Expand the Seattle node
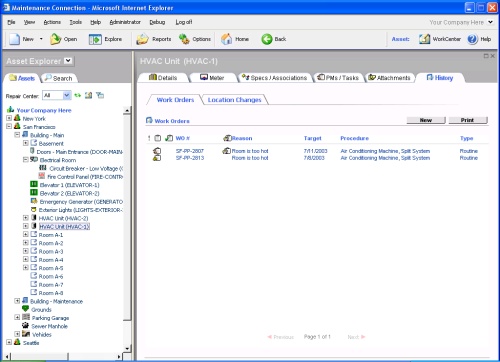 pyautogui.click(x=9, y=342)
